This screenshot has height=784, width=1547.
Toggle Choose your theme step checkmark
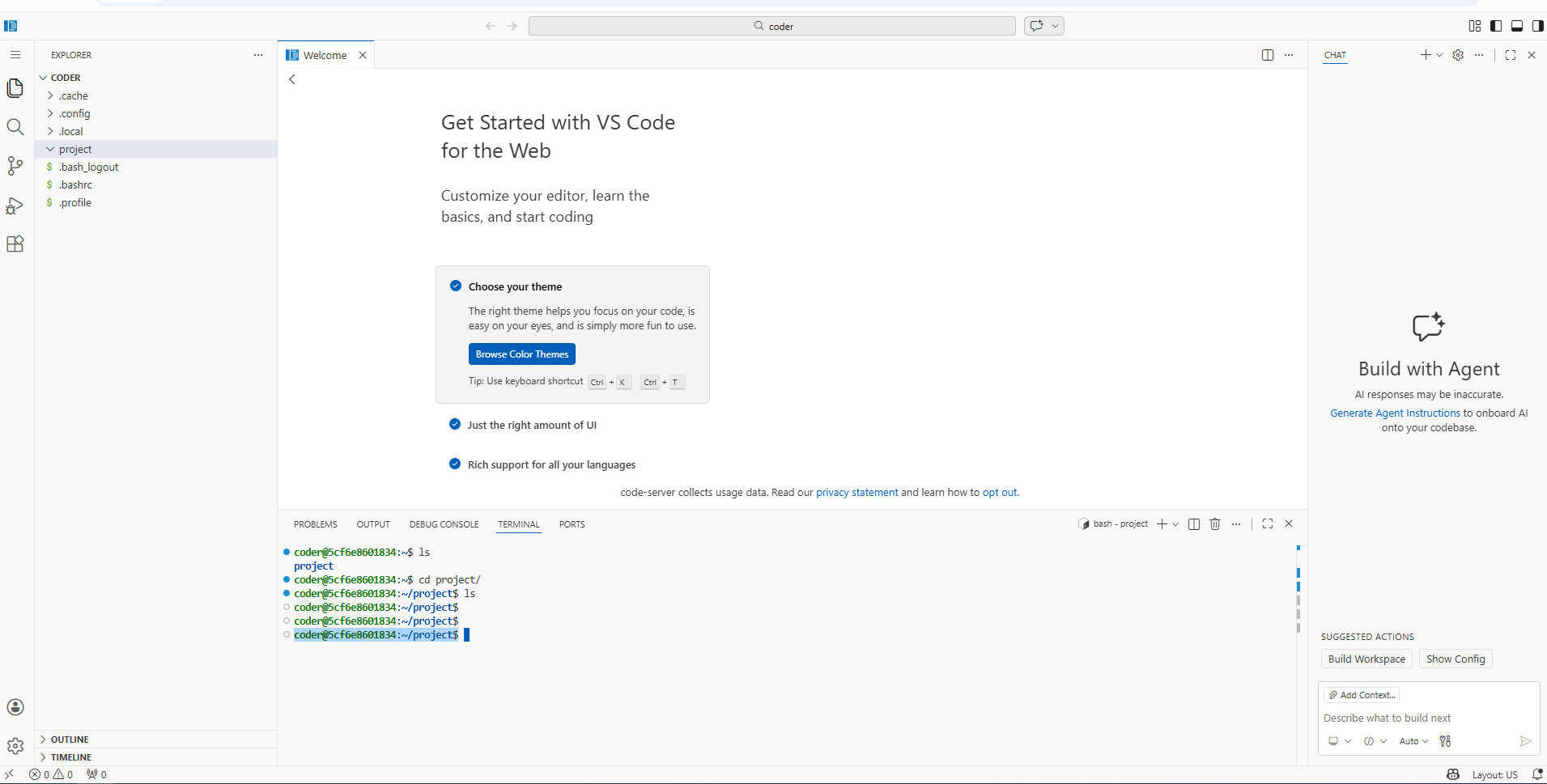(456, 286)
